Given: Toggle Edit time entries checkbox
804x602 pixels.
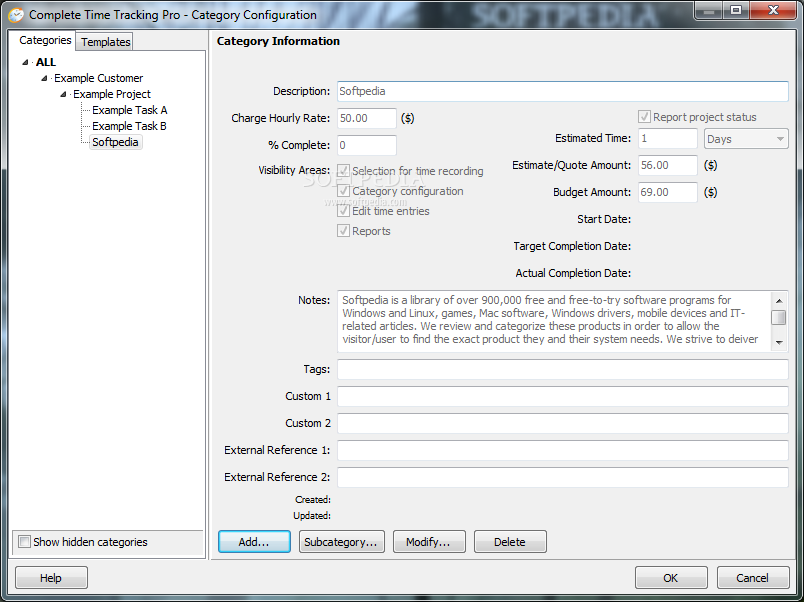Looking at the screenshot, I should (344, 211).
